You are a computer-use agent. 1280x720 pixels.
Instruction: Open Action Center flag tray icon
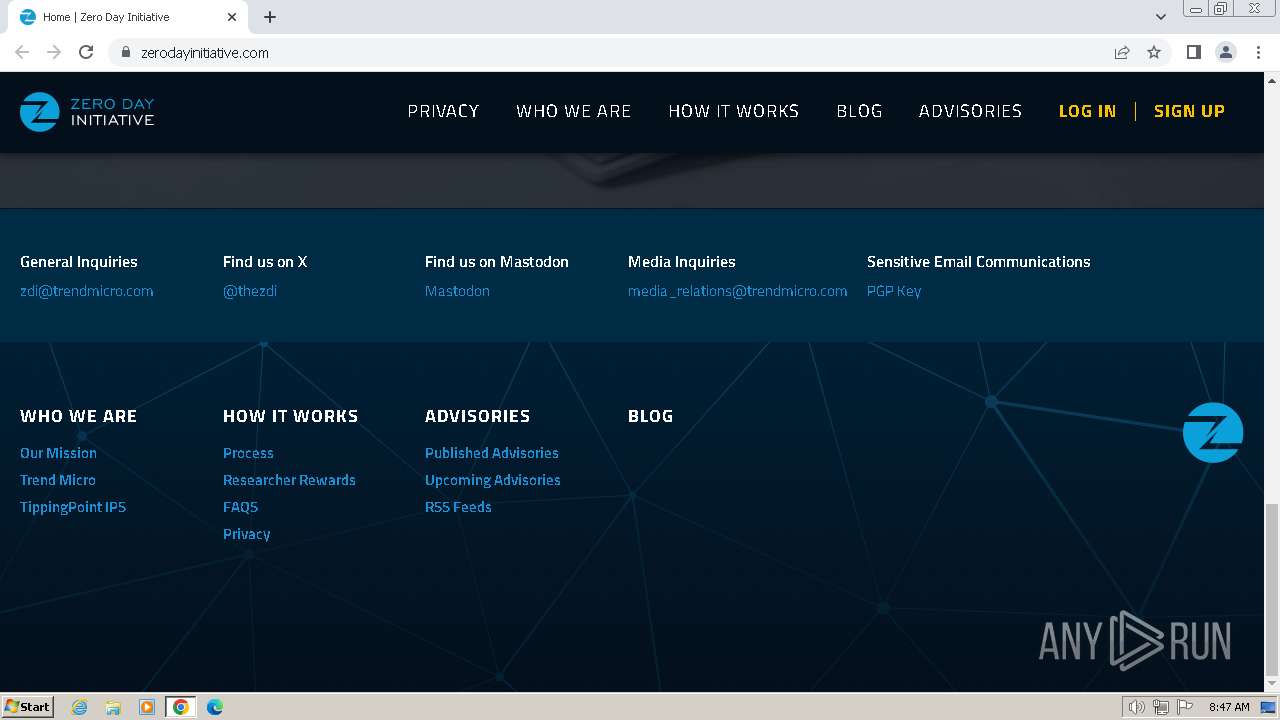[x=1185, y=707]
